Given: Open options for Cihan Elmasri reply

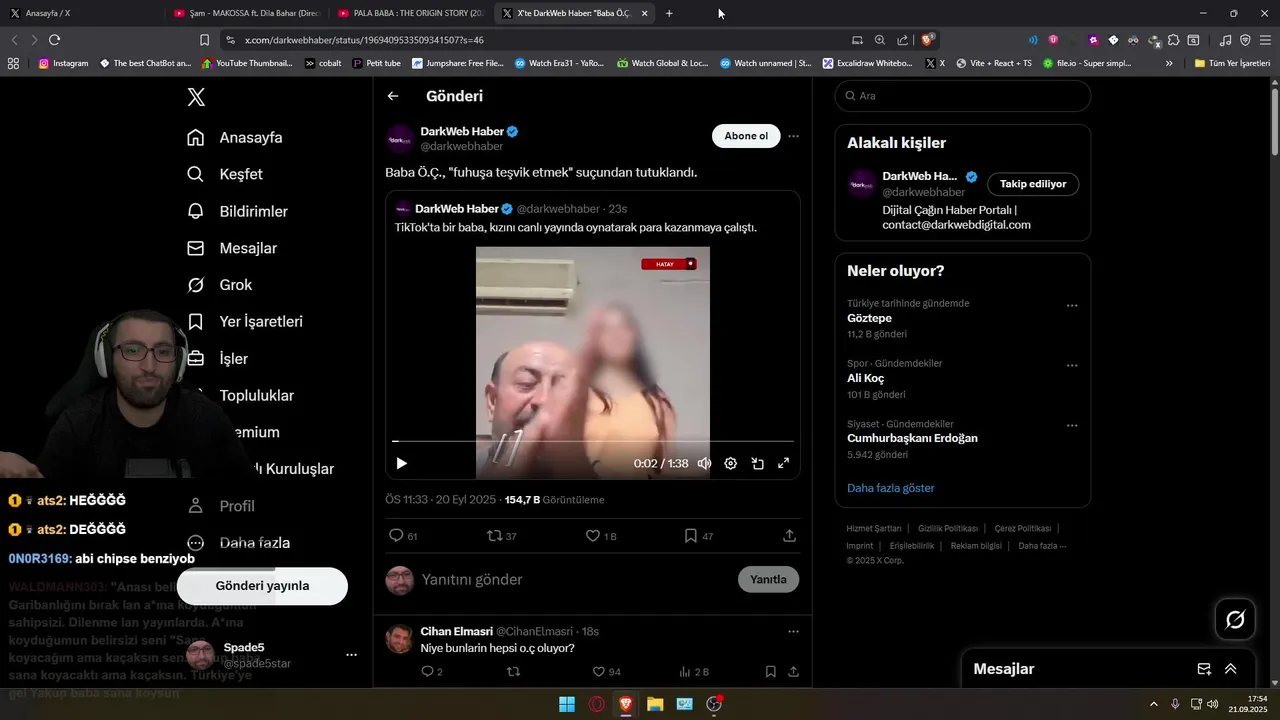Looking at the screenshot, I should coord(793,631).
